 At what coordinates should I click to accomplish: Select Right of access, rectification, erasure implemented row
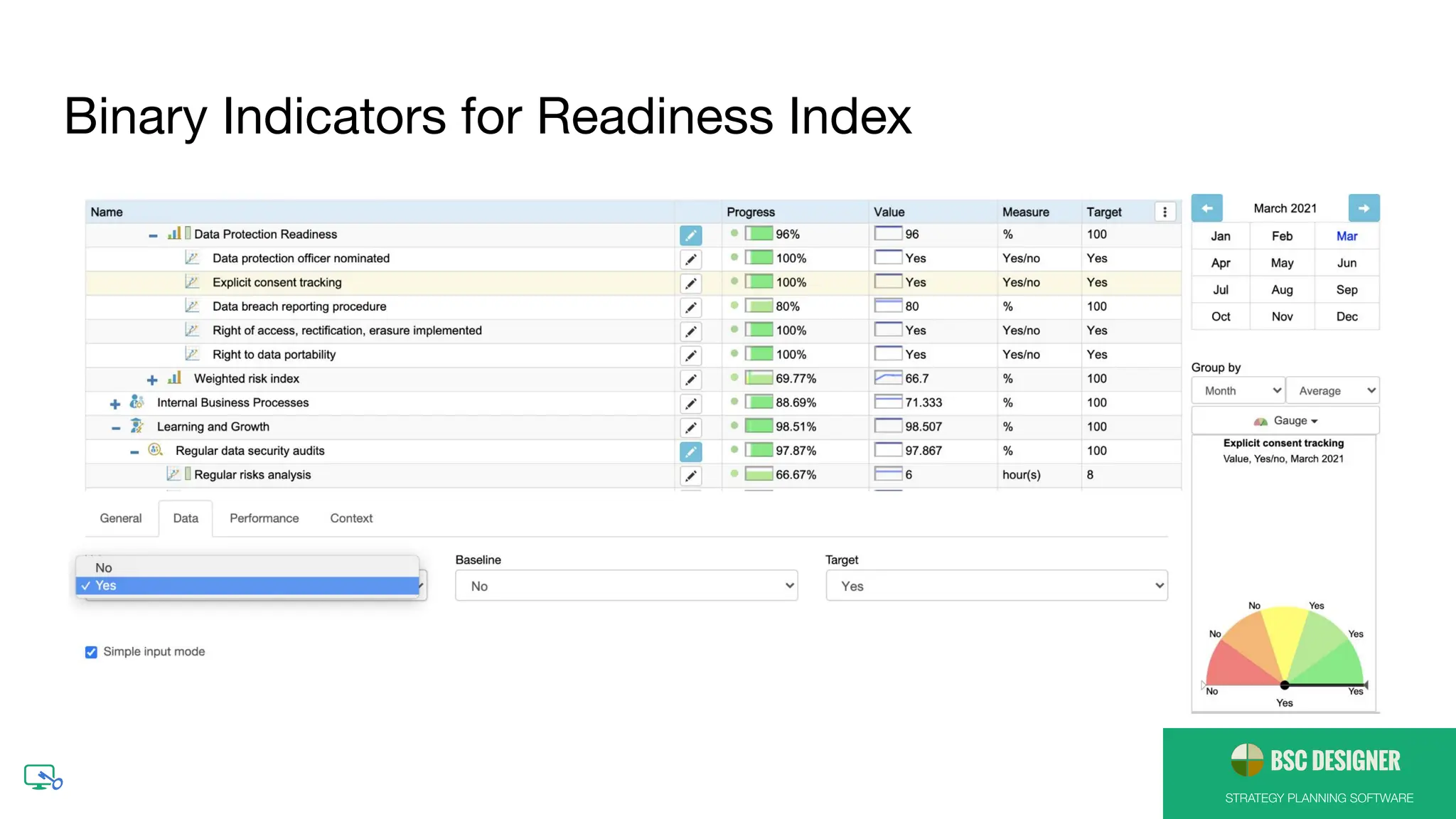click(633, 331)
